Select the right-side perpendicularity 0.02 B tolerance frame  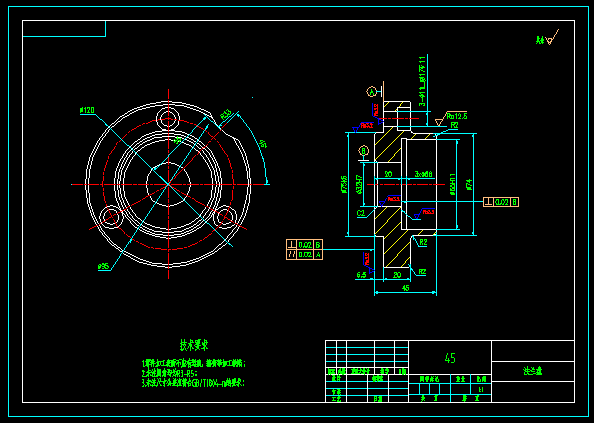pos(501,202)
